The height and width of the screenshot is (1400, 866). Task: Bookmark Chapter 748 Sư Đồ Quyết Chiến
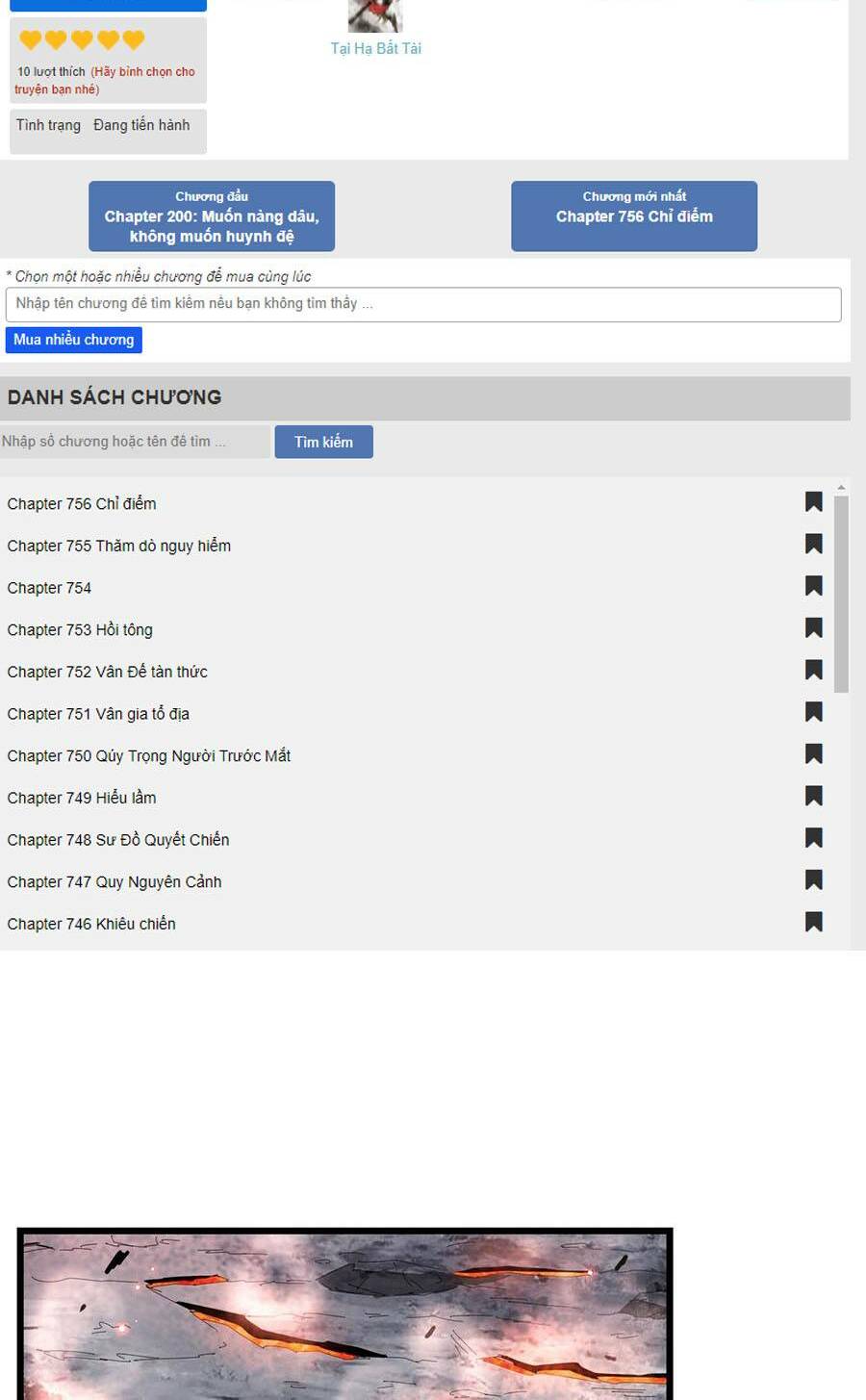(813, 838)
